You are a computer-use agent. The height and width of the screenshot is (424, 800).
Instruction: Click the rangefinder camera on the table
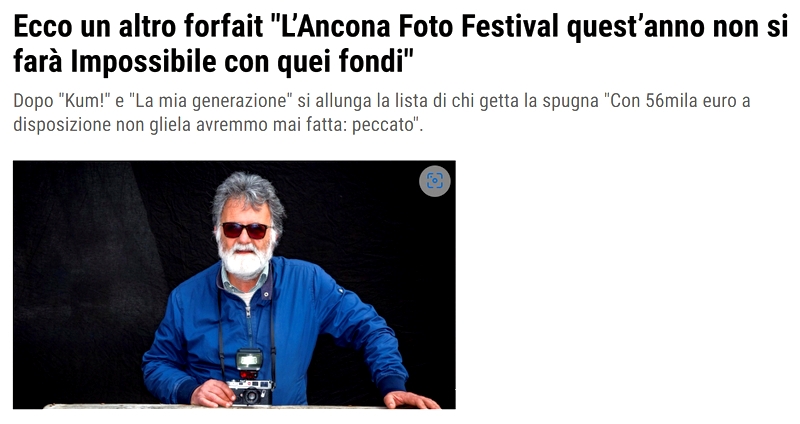point(251,392)
